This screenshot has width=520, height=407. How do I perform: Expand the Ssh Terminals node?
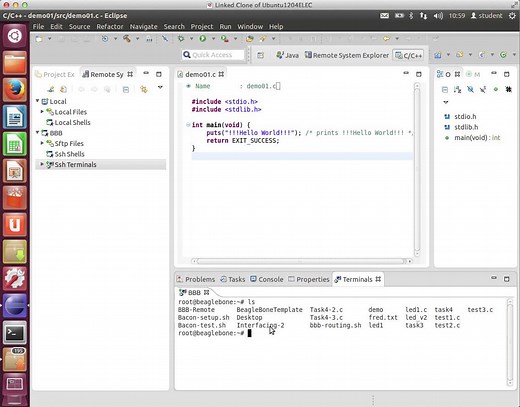pyautogui.click(x=42, y=164)
